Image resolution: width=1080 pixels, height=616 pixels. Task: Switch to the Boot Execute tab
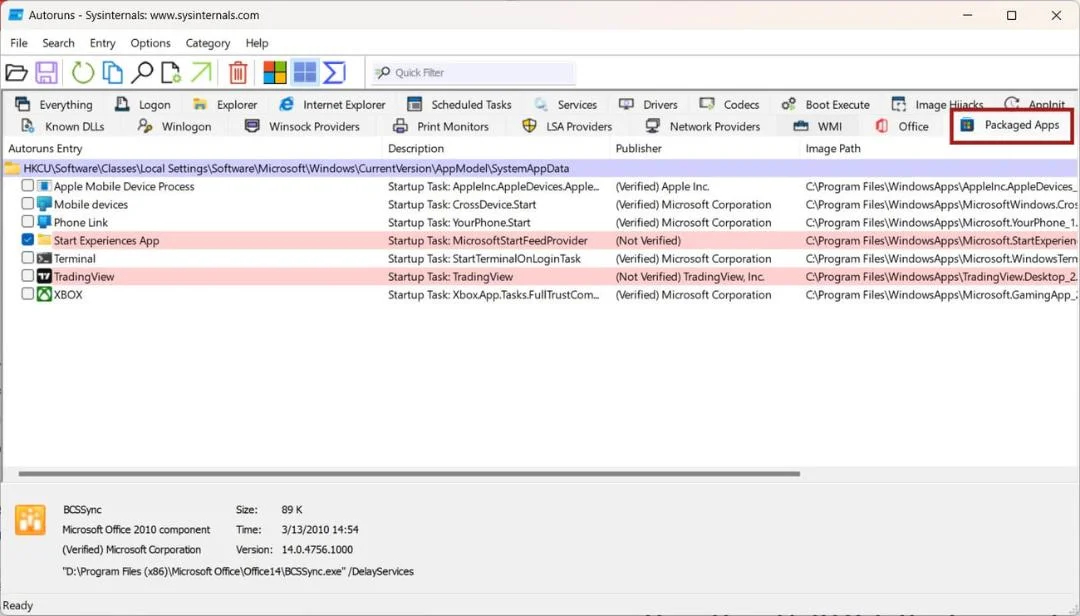[x=826, y=104]
